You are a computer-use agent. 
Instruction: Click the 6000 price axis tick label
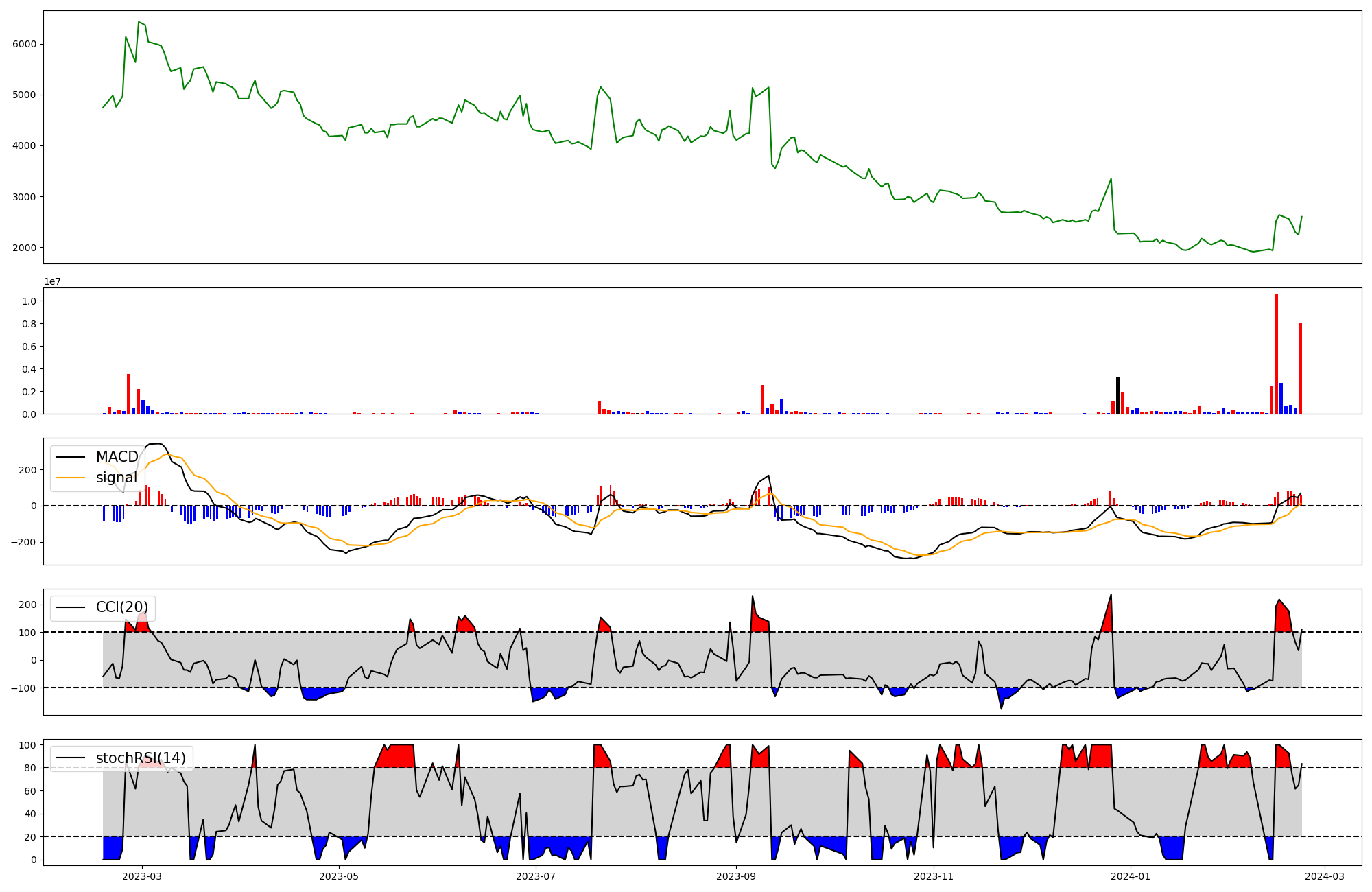tap(26, 44)
